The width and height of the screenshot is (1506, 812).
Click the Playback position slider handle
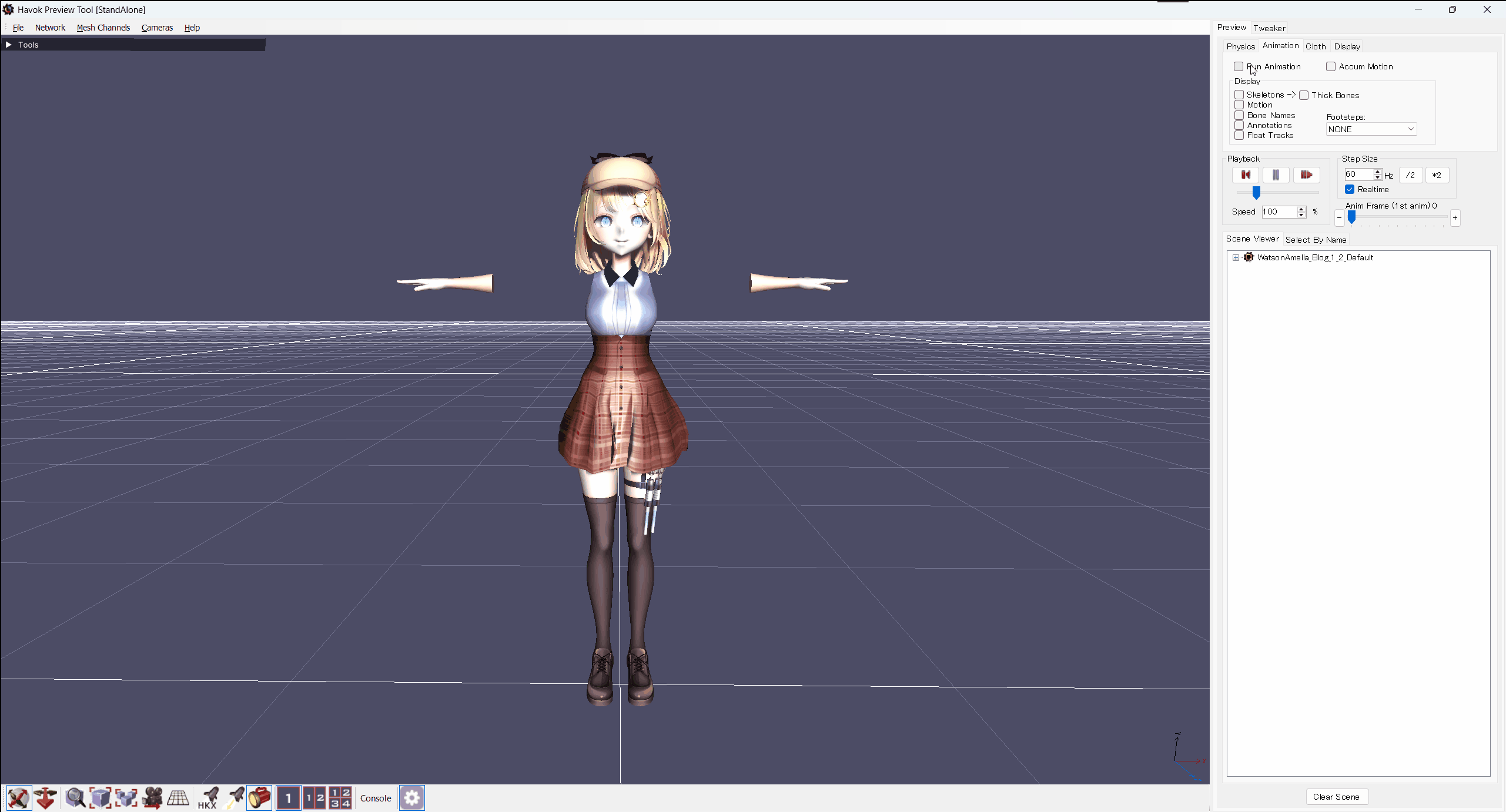click(x=1256, y=193)
